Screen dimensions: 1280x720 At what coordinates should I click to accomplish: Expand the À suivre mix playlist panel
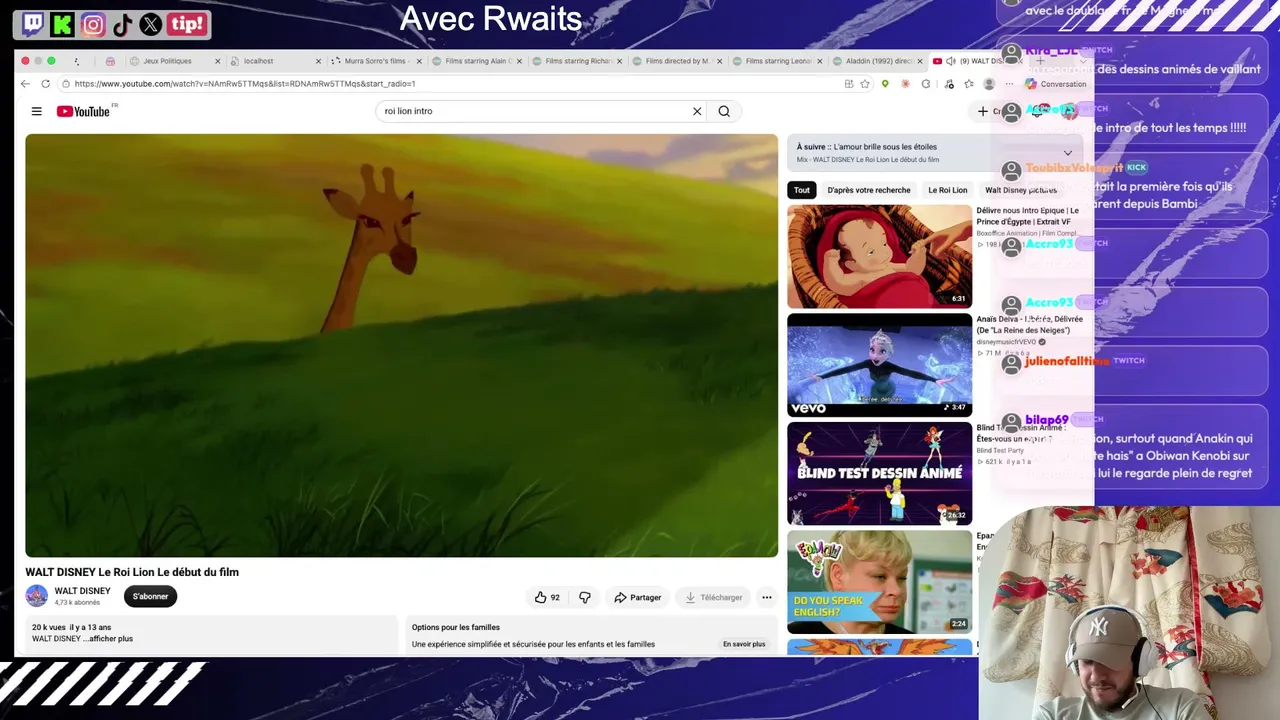[1068, 153]
